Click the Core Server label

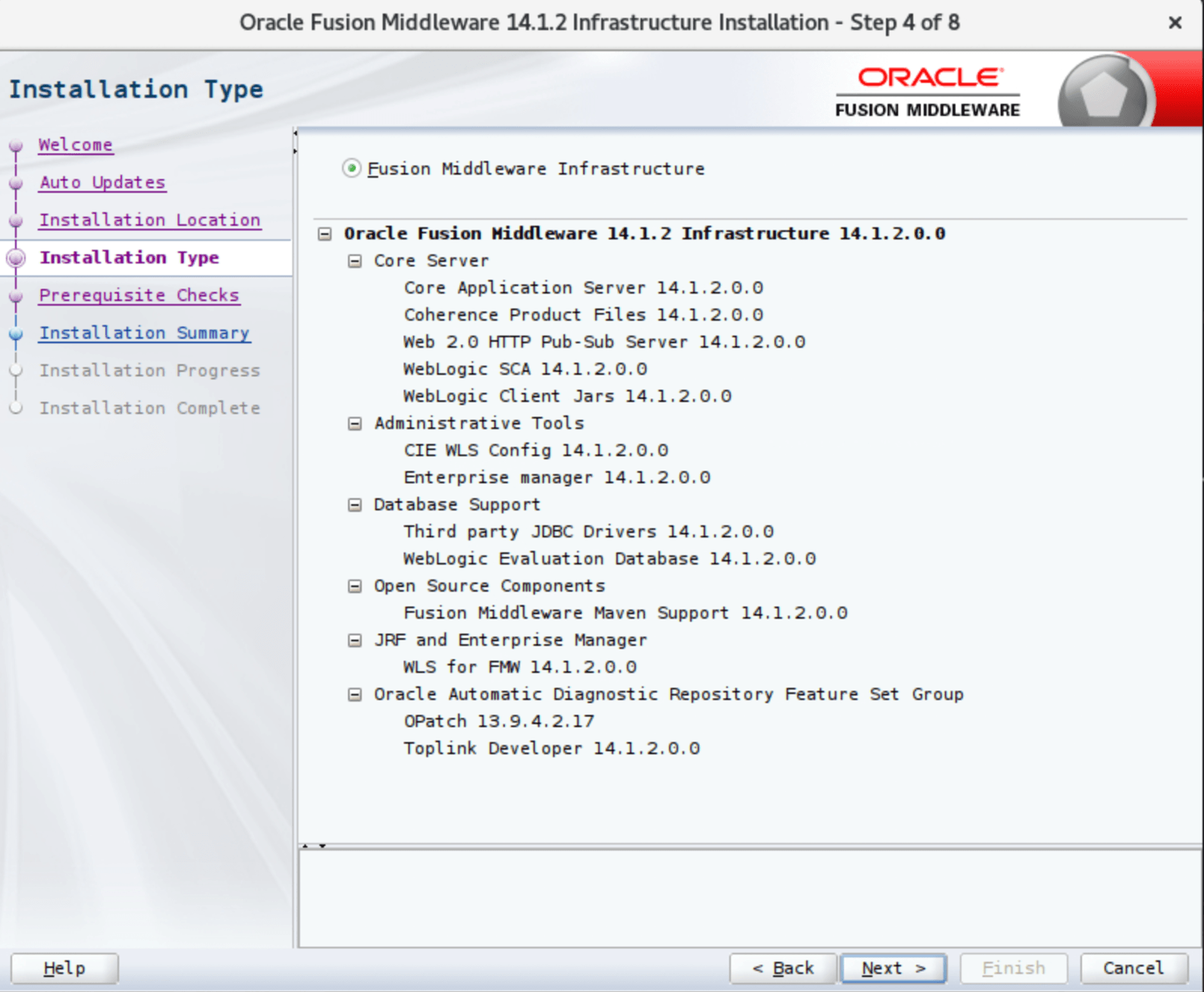click(431, 261)
